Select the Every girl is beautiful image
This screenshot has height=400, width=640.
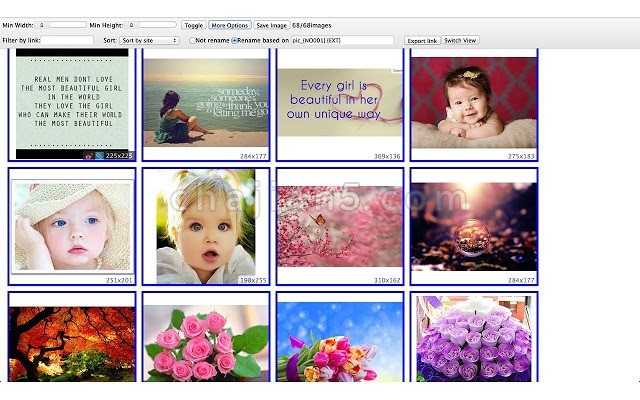click(x=340, y=104)
